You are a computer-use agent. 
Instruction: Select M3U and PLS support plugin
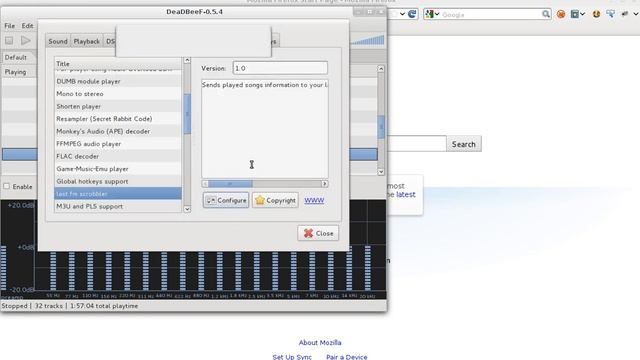point(118,207)
